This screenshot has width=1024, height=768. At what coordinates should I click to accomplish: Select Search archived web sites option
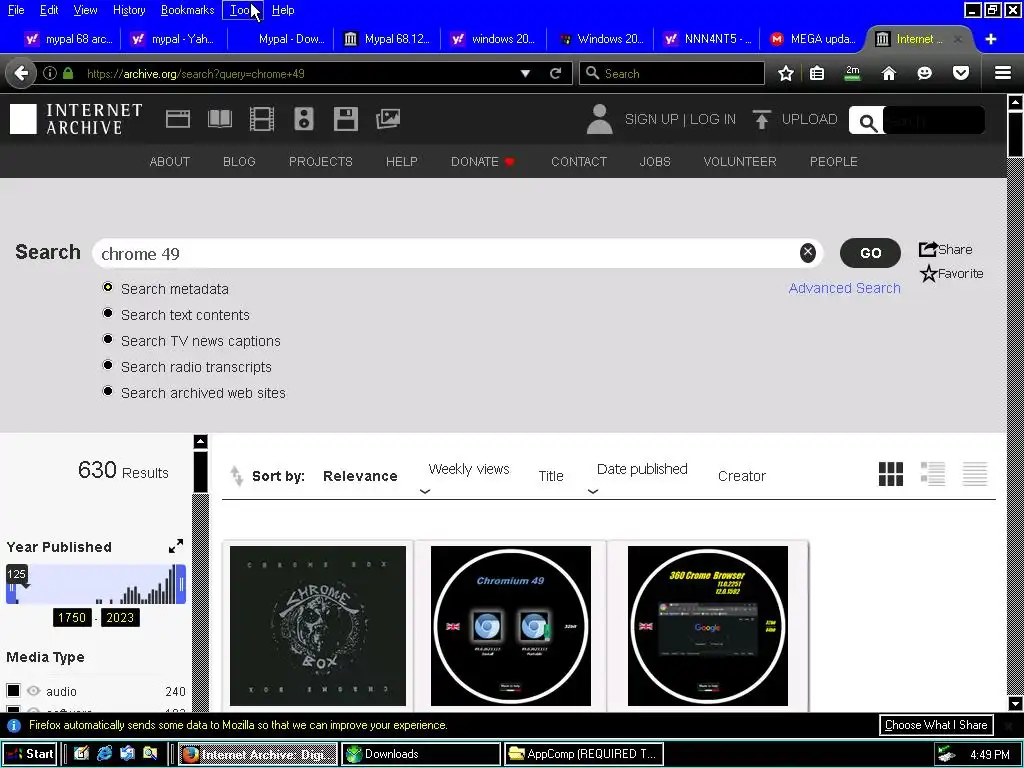[x=108, y=392]
